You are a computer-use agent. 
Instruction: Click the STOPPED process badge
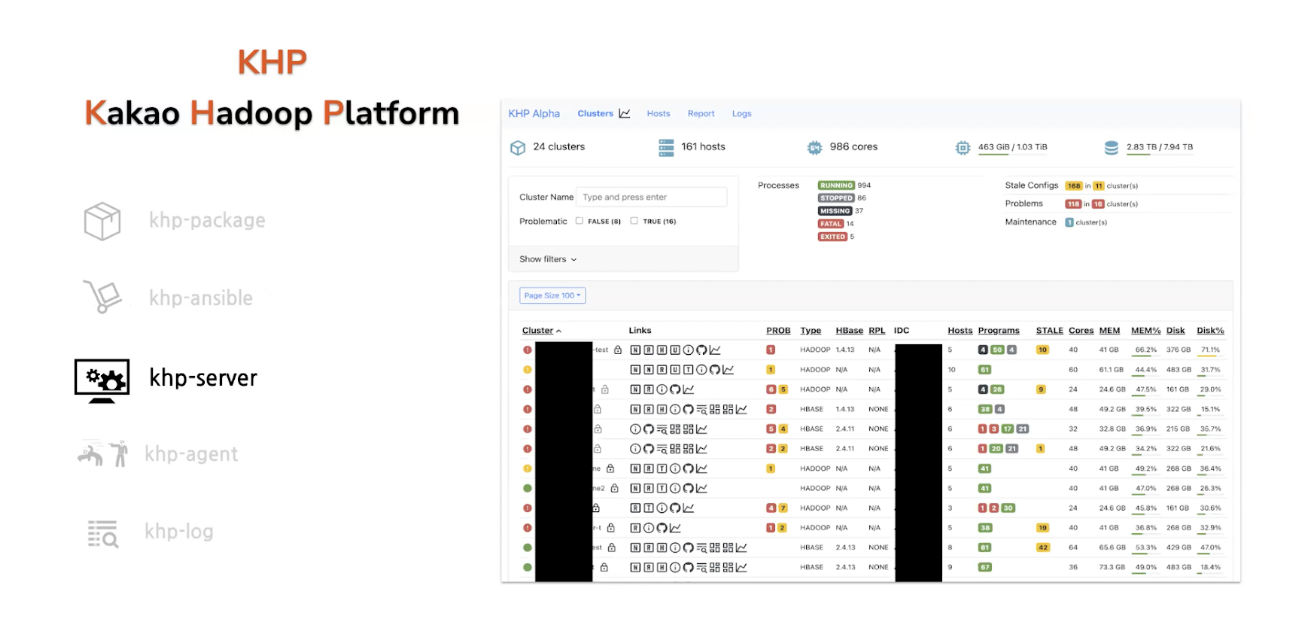point(836,198)
